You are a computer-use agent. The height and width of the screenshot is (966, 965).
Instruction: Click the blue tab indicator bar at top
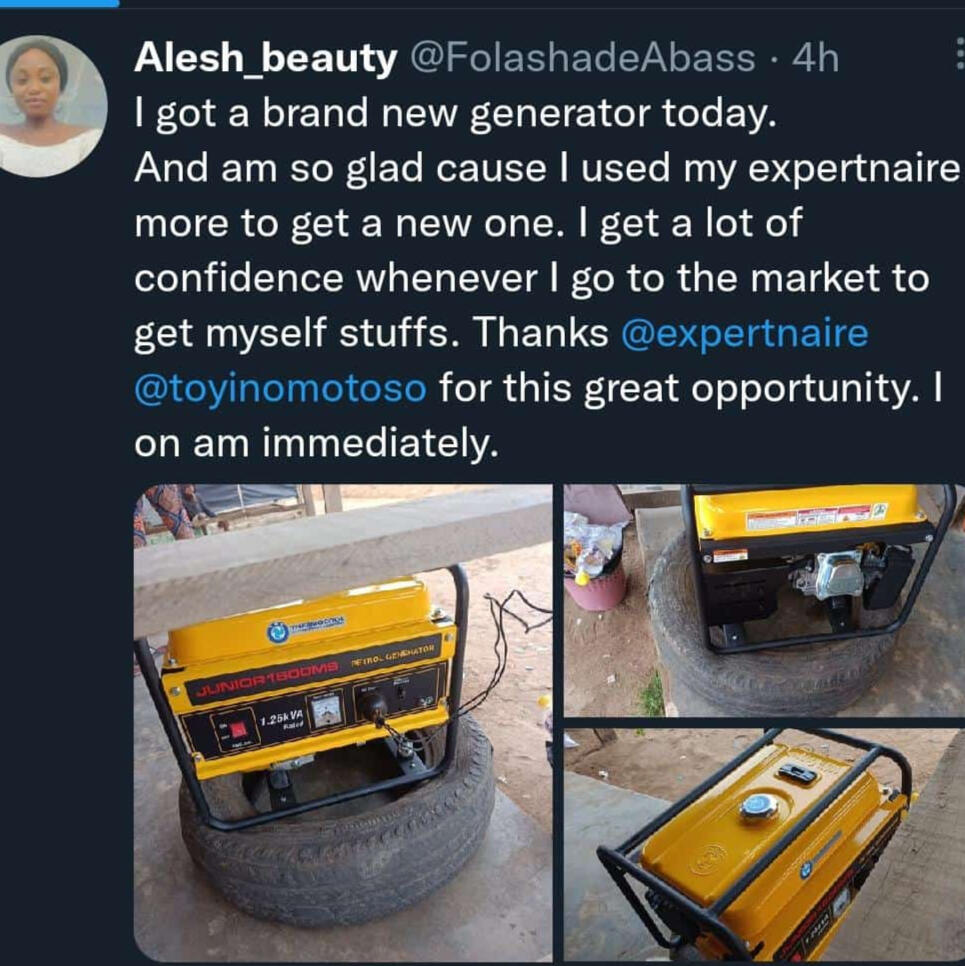point(59,3)
